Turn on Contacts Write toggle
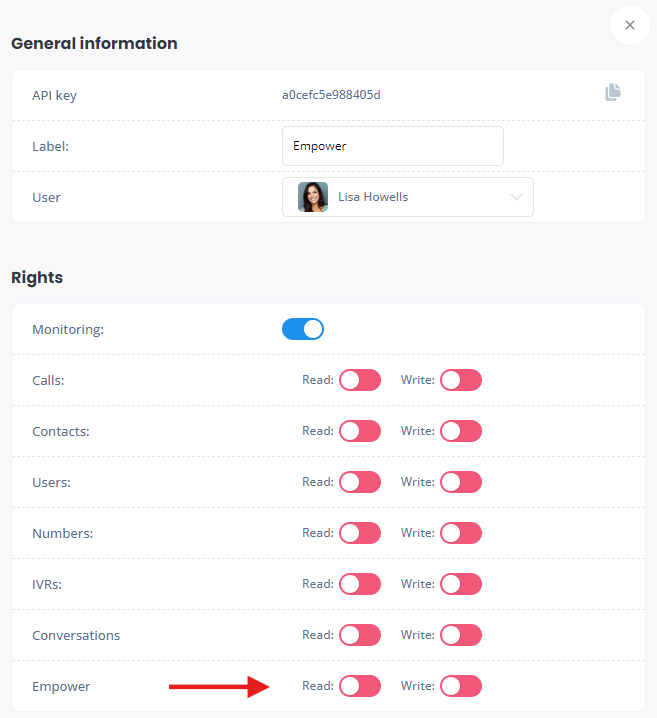Screen dimensions: 657x718 tap(461, 431)
